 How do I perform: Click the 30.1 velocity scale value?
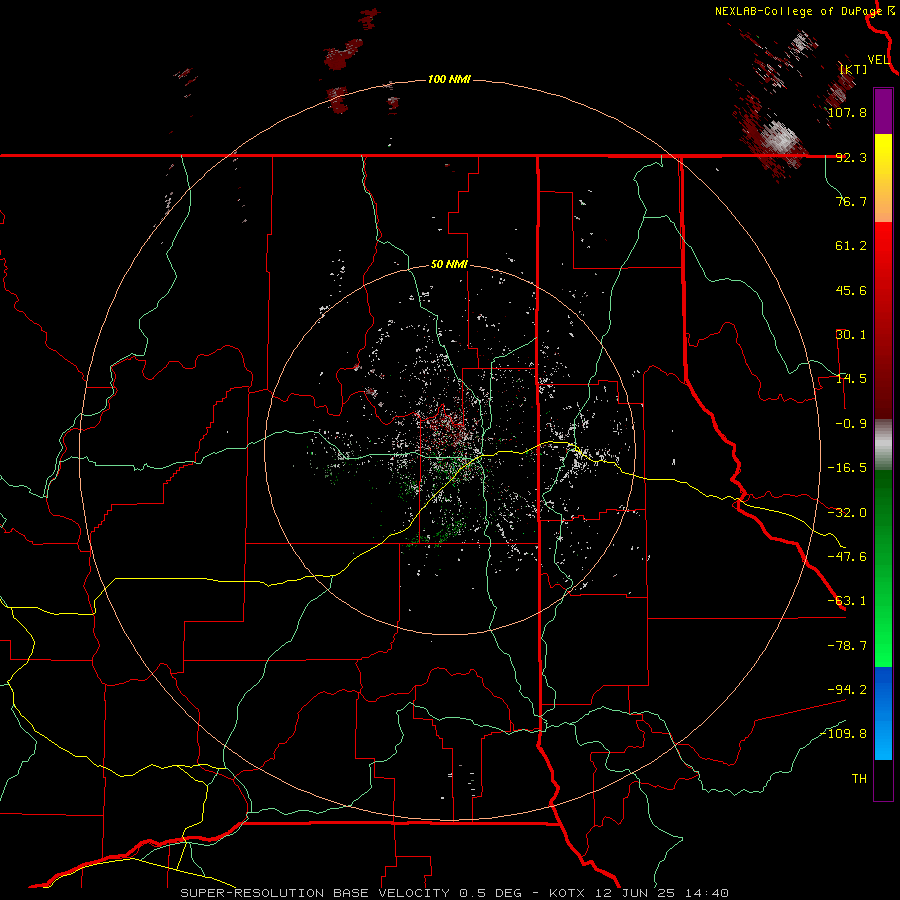click(851, 335)
